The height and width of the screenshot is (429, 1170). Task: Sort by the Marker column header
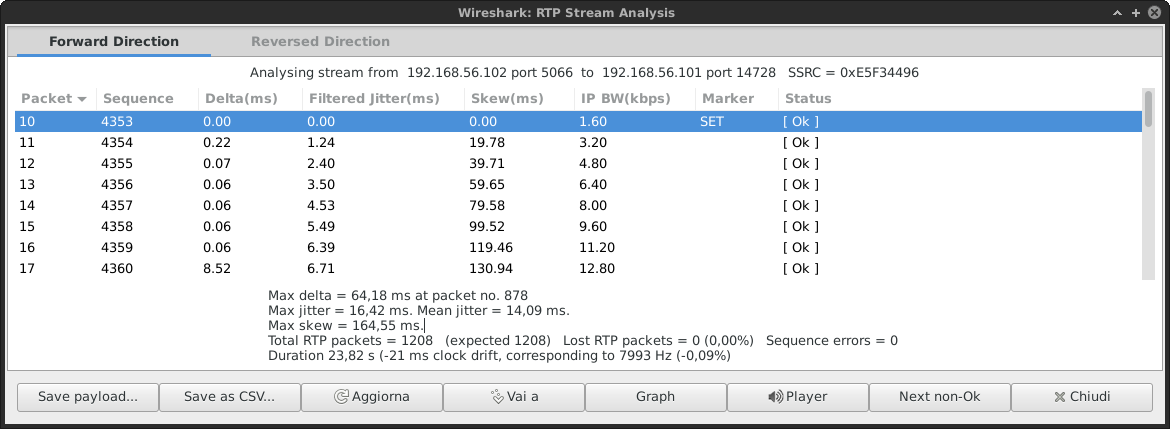736,98
